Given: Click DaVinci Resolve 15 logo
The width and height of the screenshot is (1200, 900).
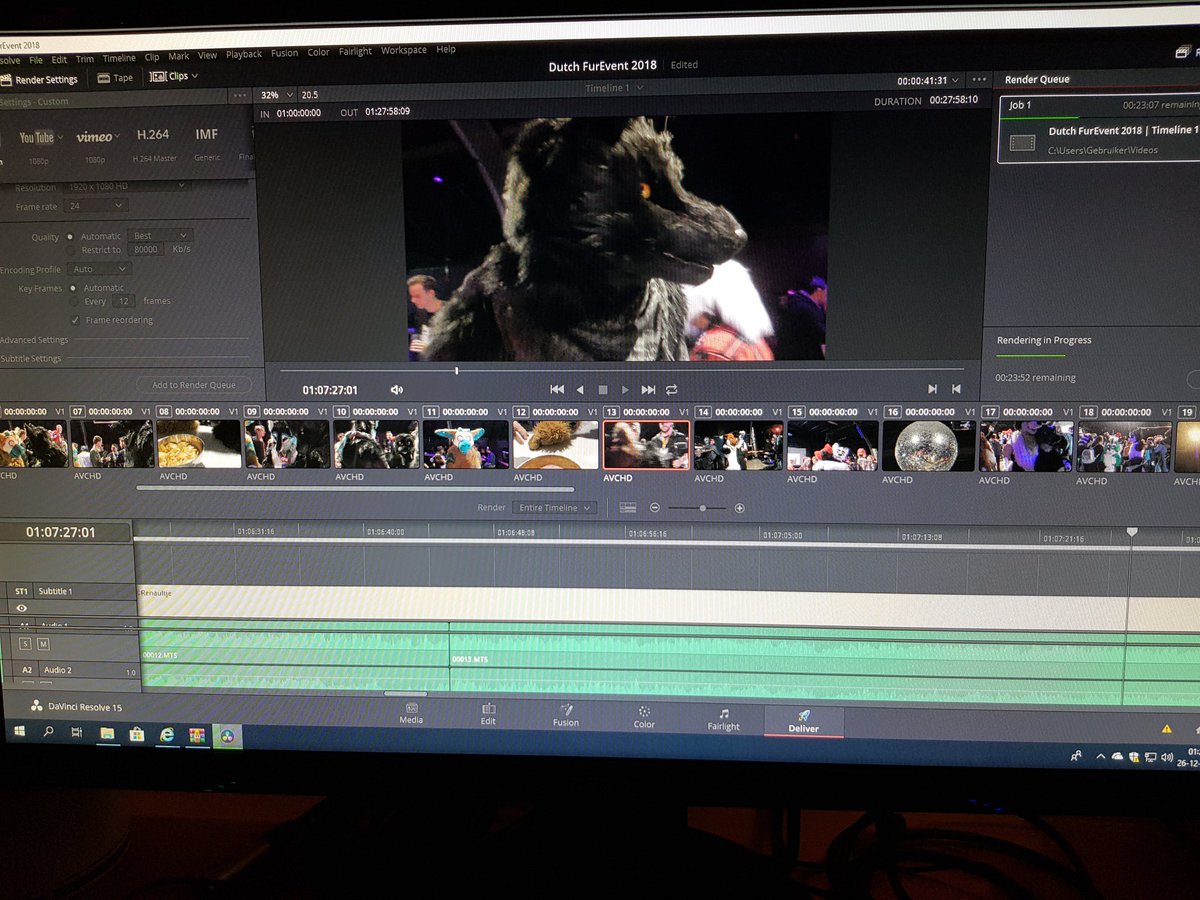Looking at the screenshot, I should pos(76,706).
